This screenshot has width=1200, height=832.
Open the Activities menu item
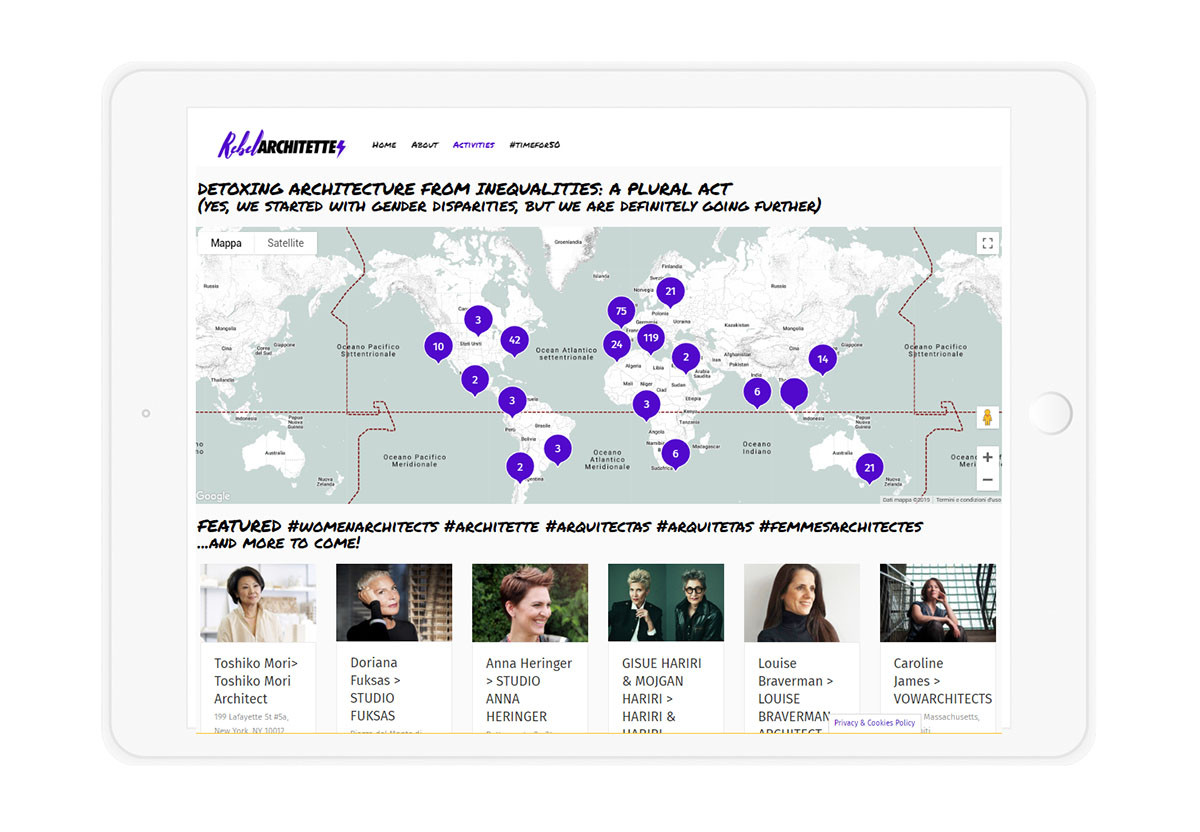[x=474, y=145]
